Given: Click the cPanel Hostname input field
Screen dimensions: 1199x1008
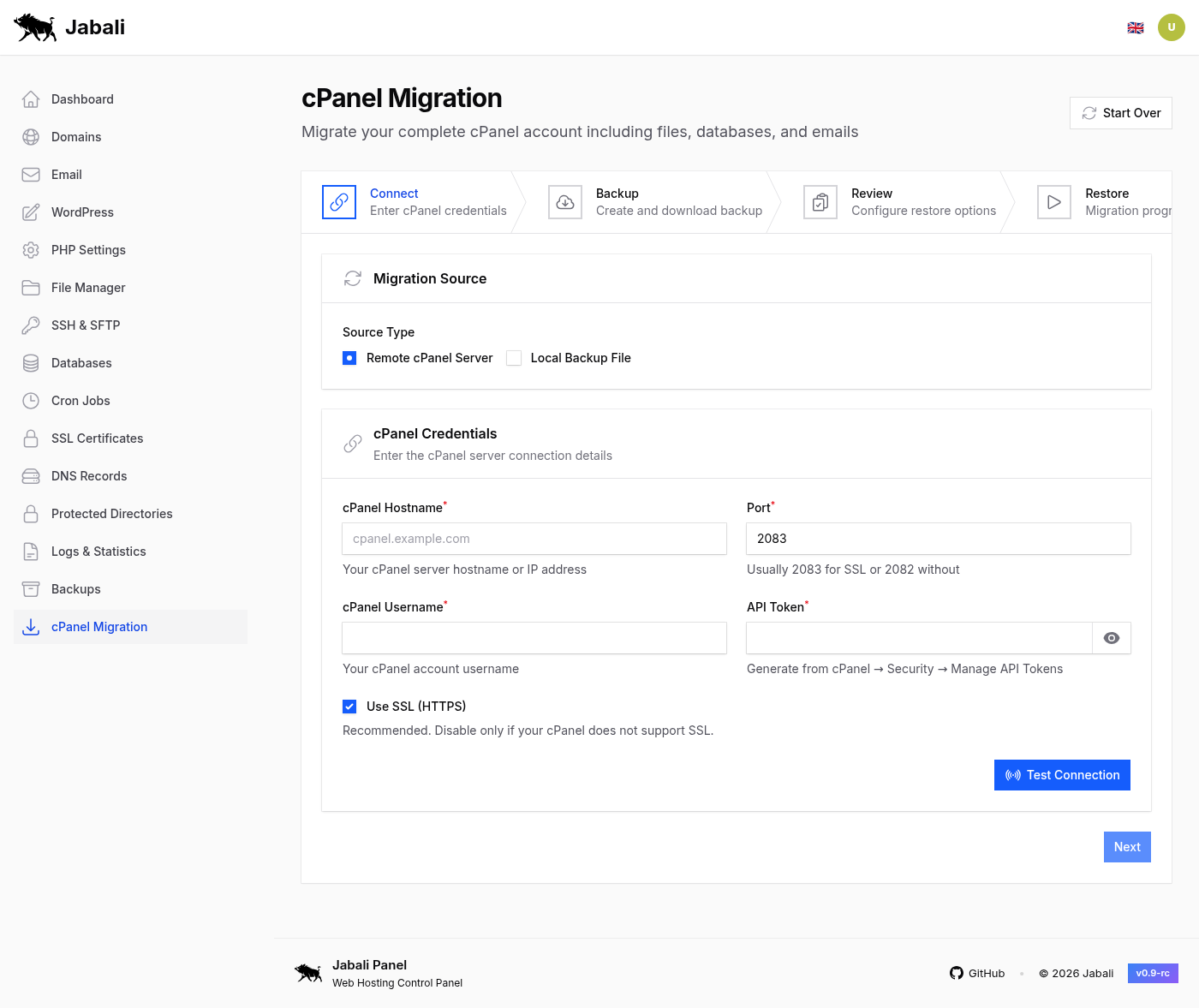Looking at the screenshot, I should [x=534, y=539].
